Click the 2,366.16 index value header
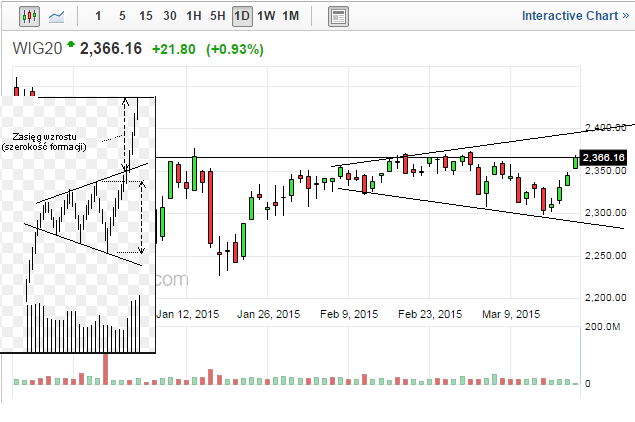This screenshot has width=635, height=422. (x=111, y=49)
